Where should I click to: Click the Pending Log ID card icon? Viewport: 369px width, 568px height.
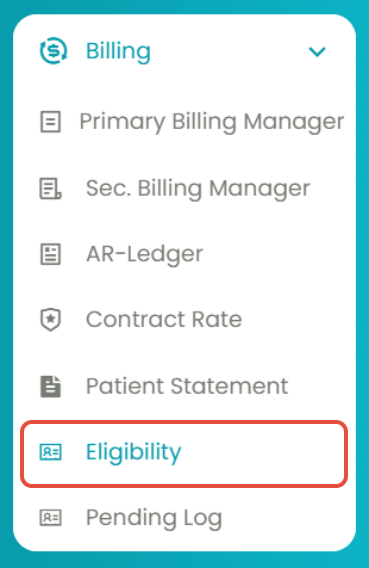[50, 518]
